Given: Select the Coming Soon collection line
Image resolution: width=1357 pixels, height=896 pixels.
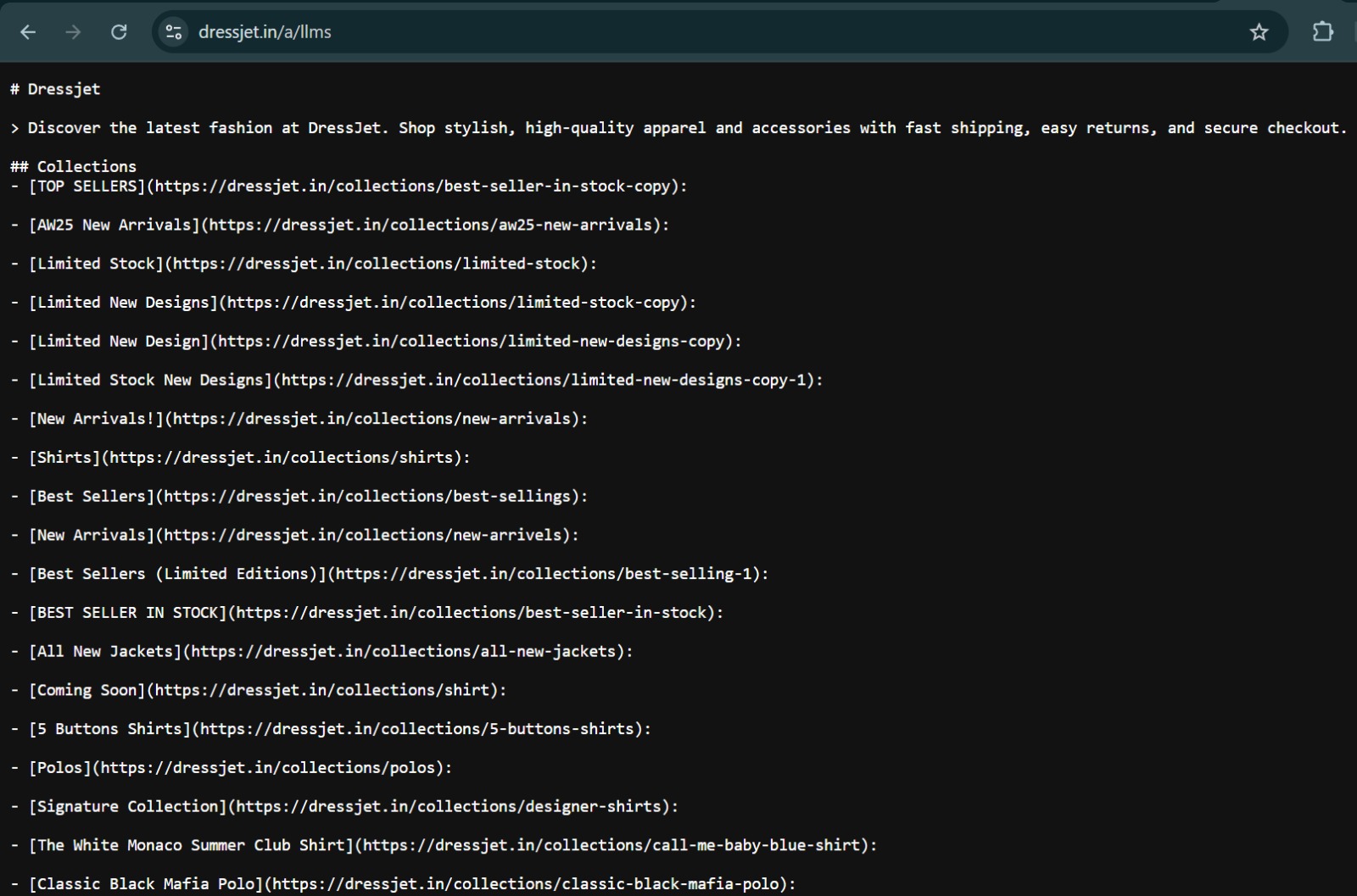Looking at the screenshot, I should coord(258,691).
